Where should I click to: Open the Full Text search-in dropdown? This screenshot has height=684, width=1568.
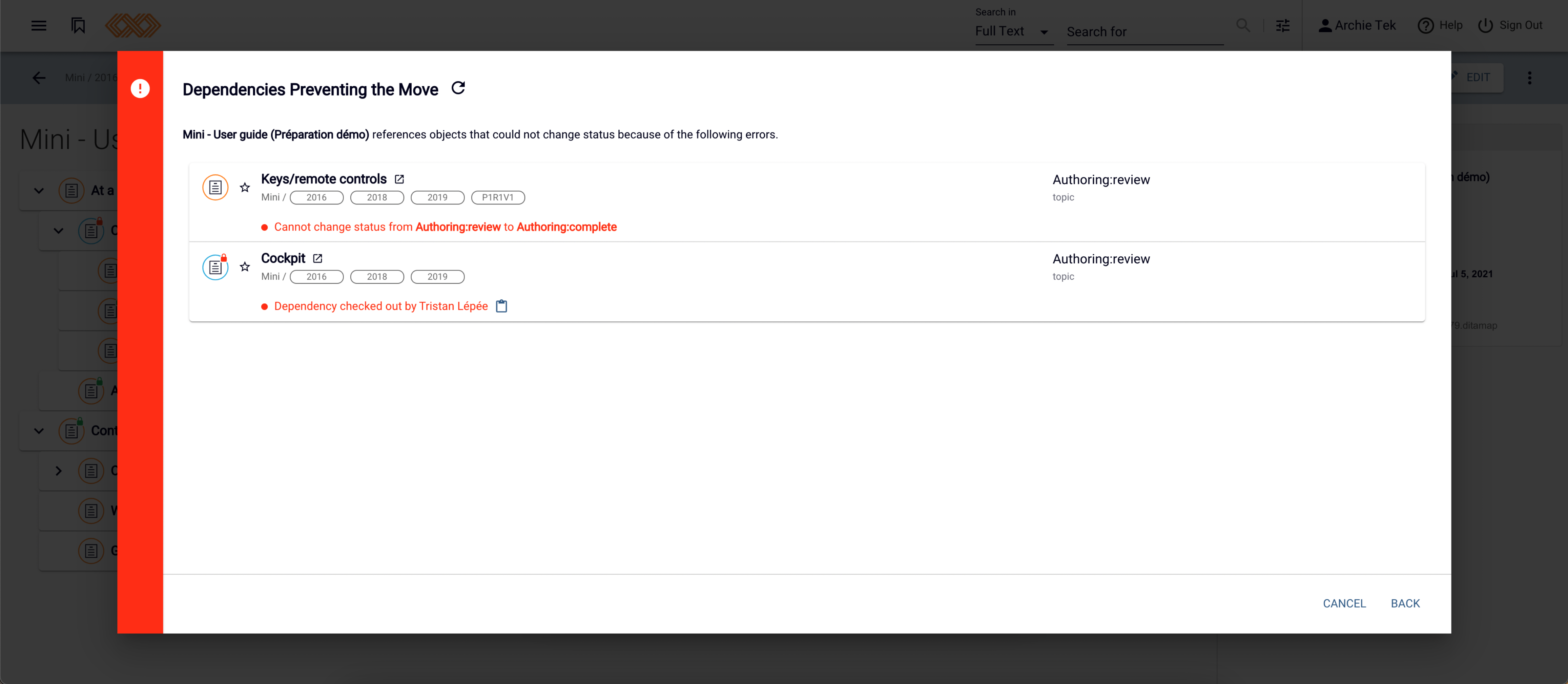tap(1013, 31)
